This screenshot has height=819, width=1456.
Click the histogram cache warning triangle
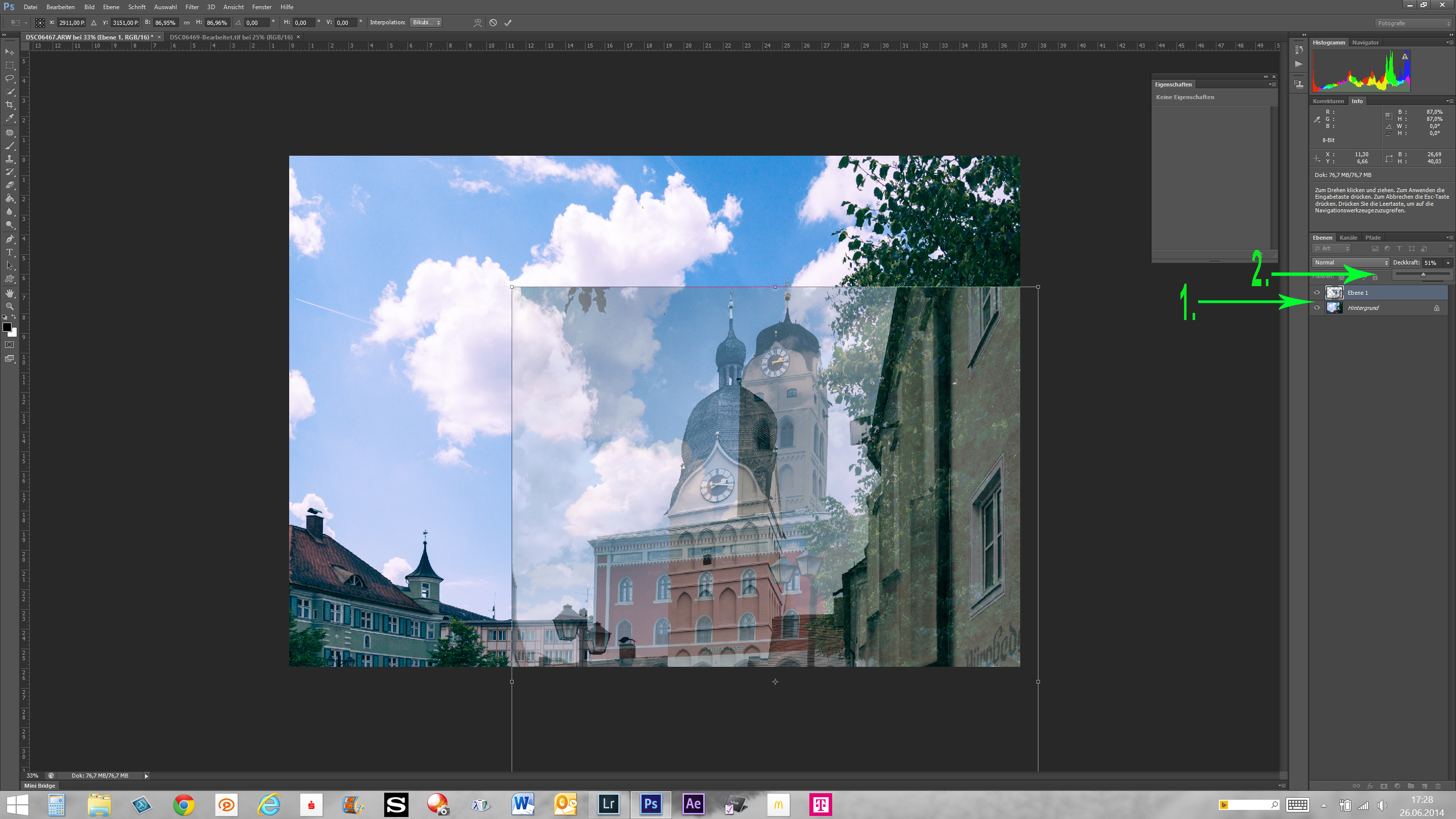point(1404,57)
